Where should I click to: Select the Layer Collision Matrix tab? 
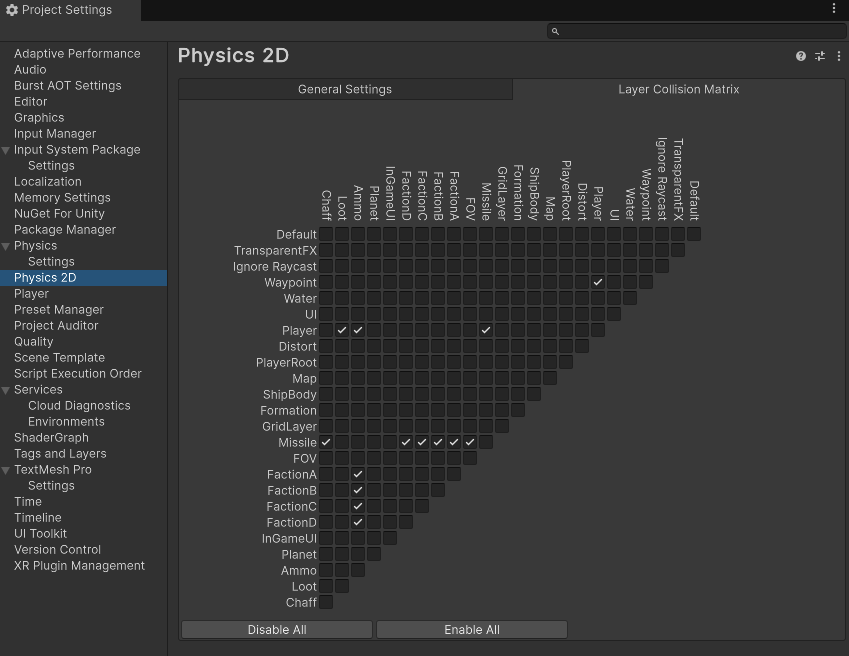[678, 89]
